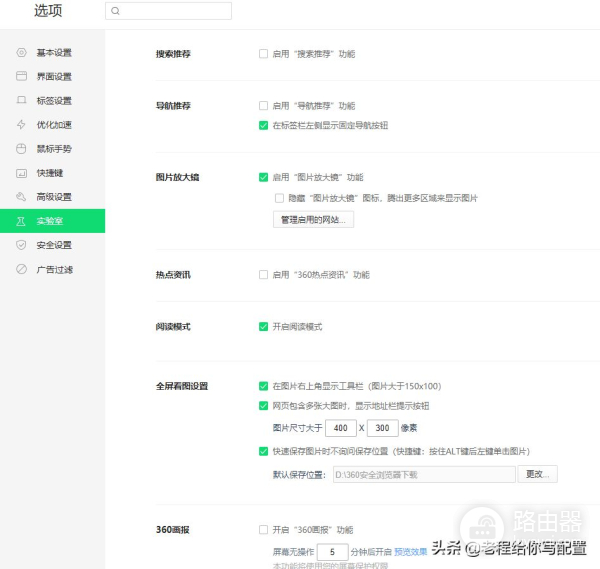Click the 默认保存位置 path field
The height and width of the screenshot is (569, 600).
click(424, 474)
